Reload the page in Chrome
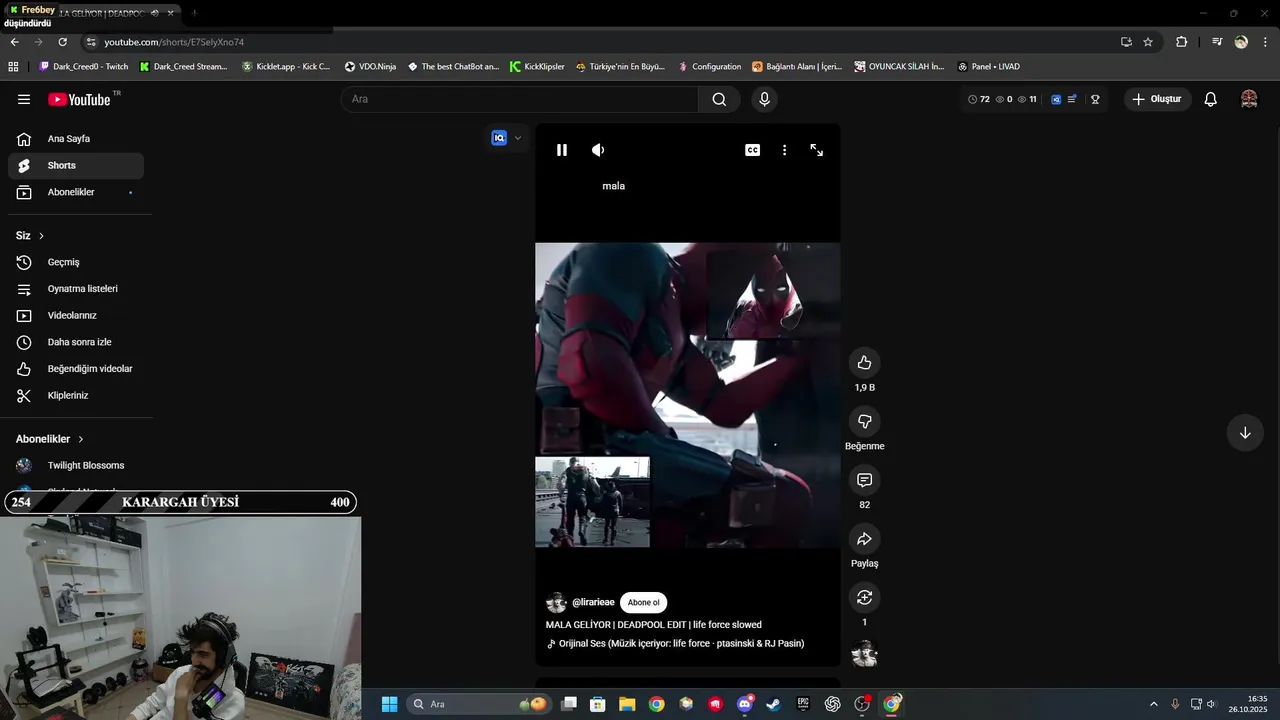Screen dimensions: 1280x720 click(62, 42)
